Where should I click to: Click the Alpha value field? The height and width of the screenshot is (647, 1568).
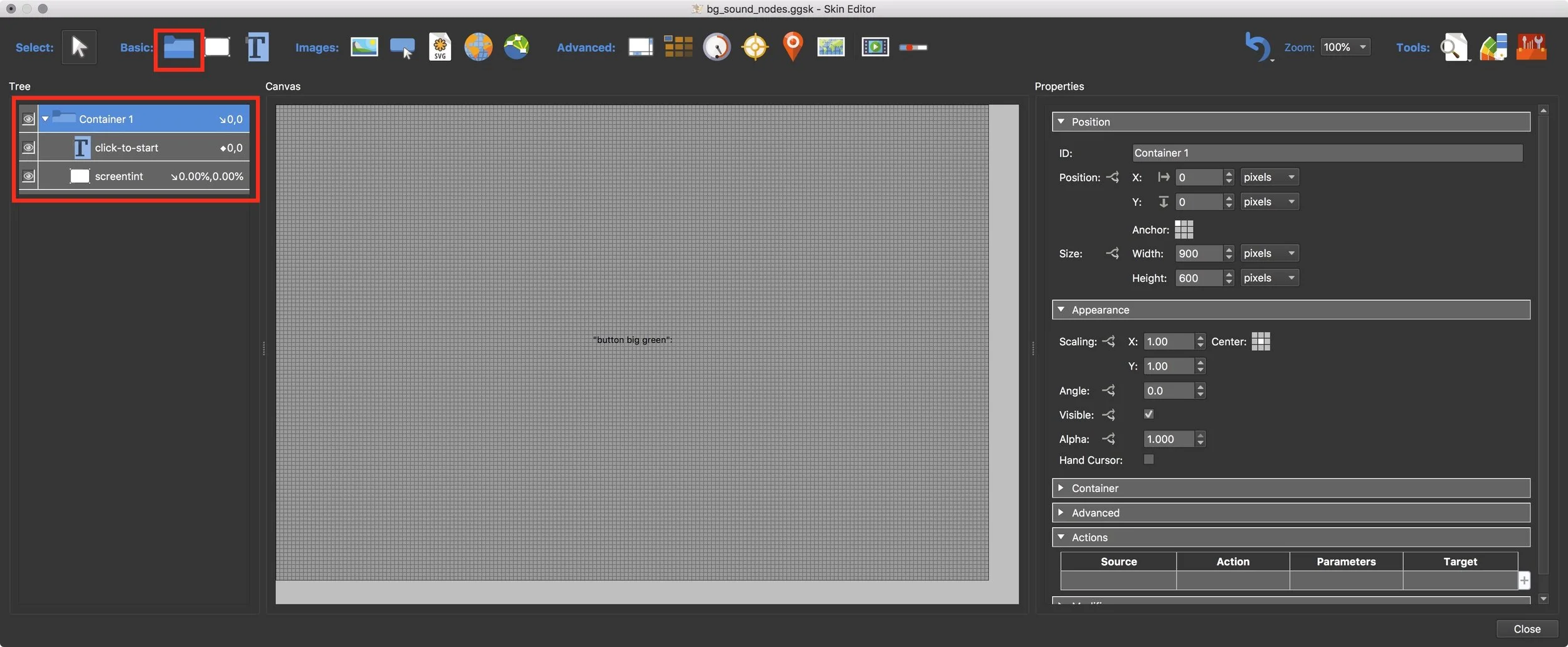[x=1169, y=439]
